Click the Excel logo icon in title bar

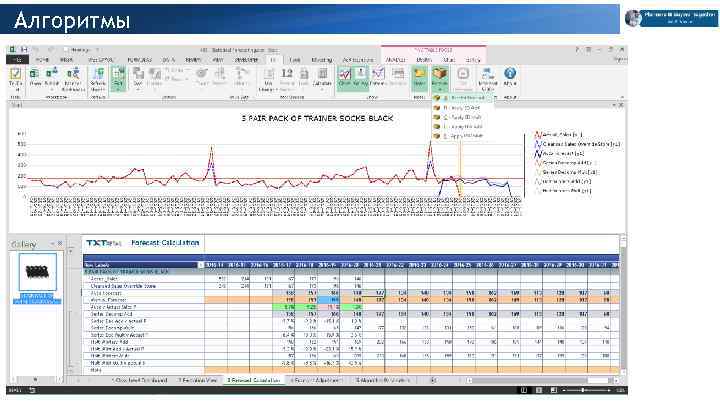click(x=12, y=49)
